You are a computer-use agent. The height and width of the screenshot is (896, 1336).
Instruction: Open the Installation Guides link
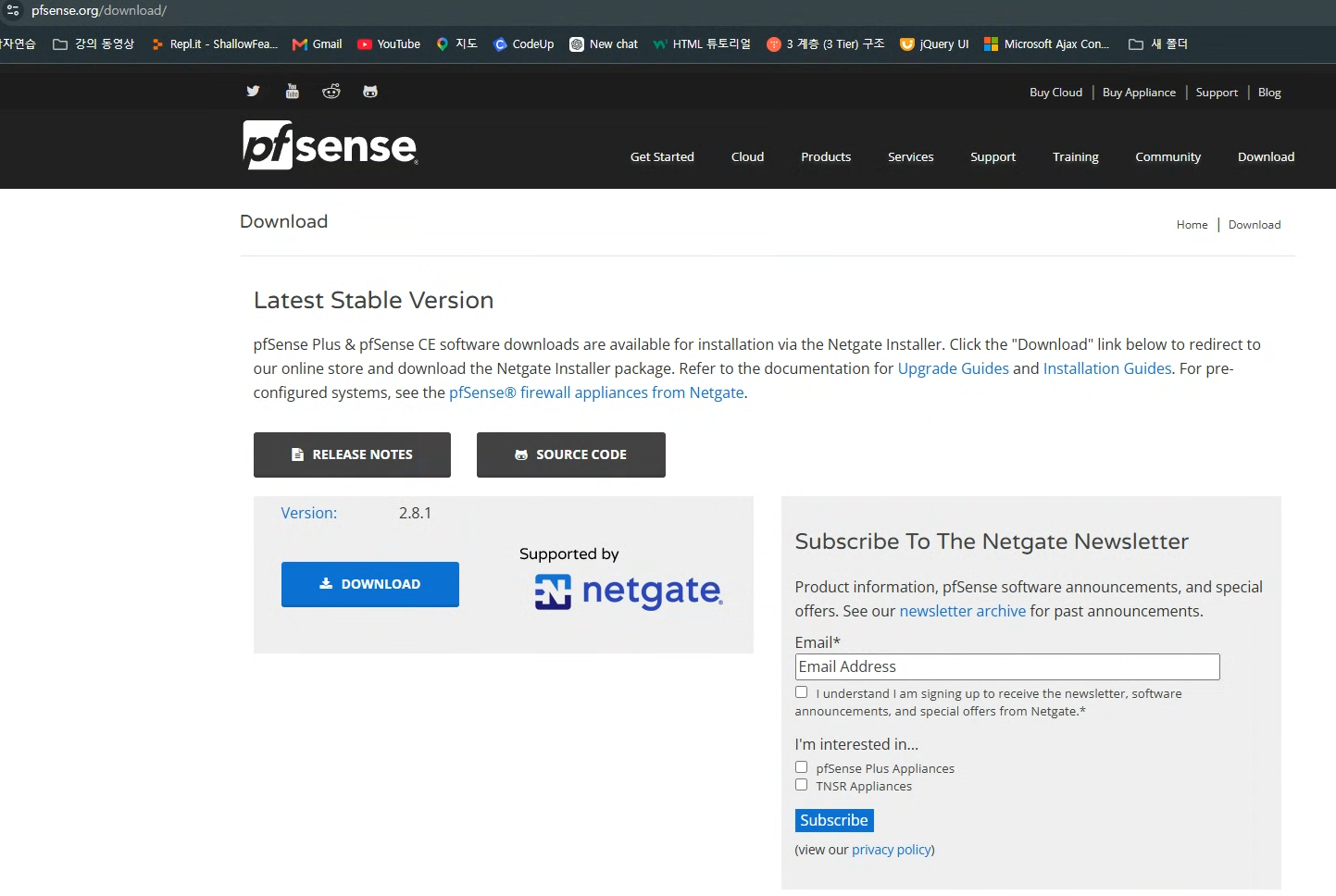(1107, 368)
